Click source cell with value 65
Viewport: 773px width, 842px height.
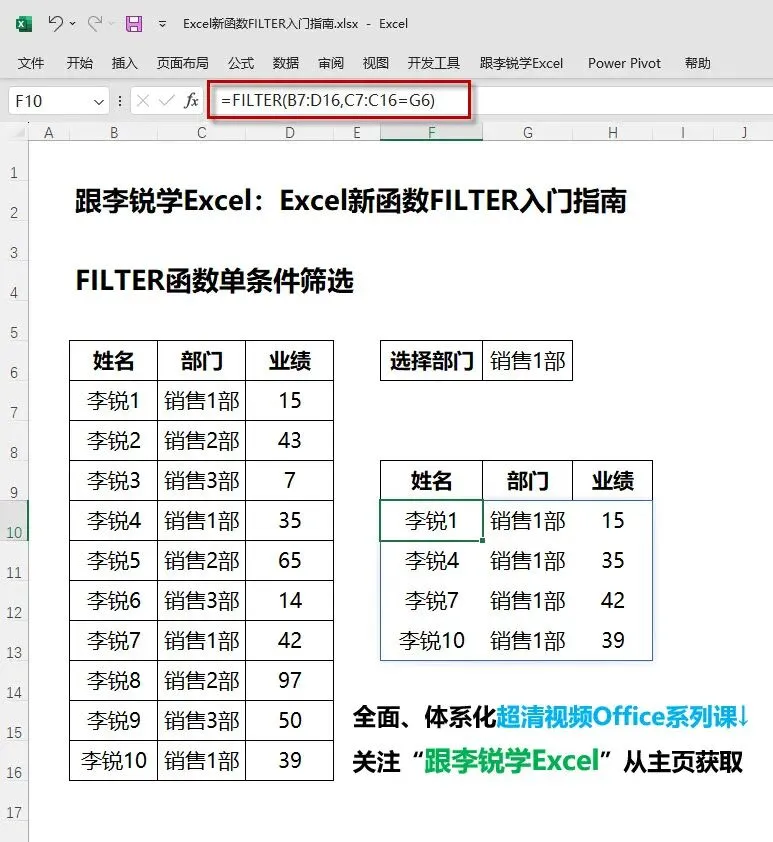click(x=289, y=560)
